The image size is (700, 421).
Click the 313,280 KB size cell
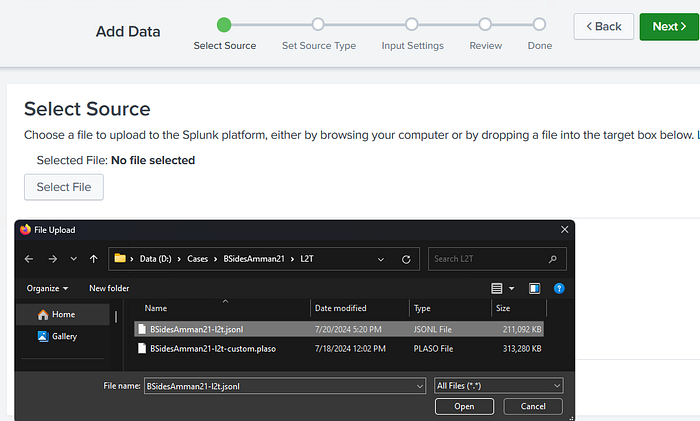522,349
